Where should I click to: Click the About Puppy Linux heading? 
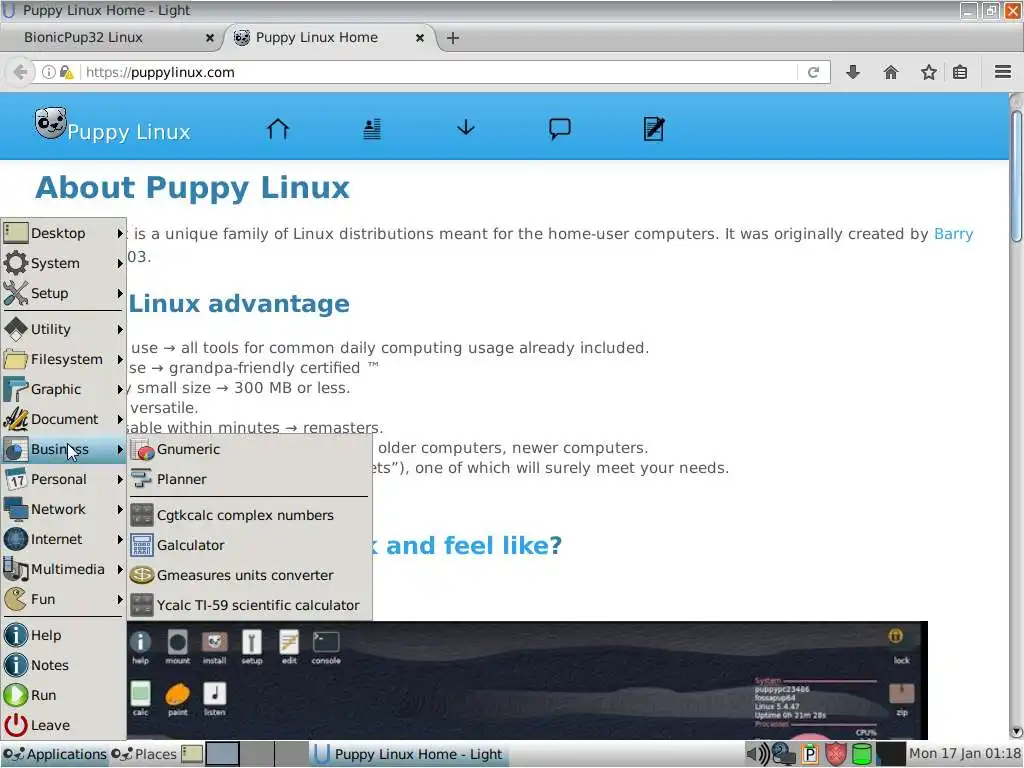tap(193, 188)
